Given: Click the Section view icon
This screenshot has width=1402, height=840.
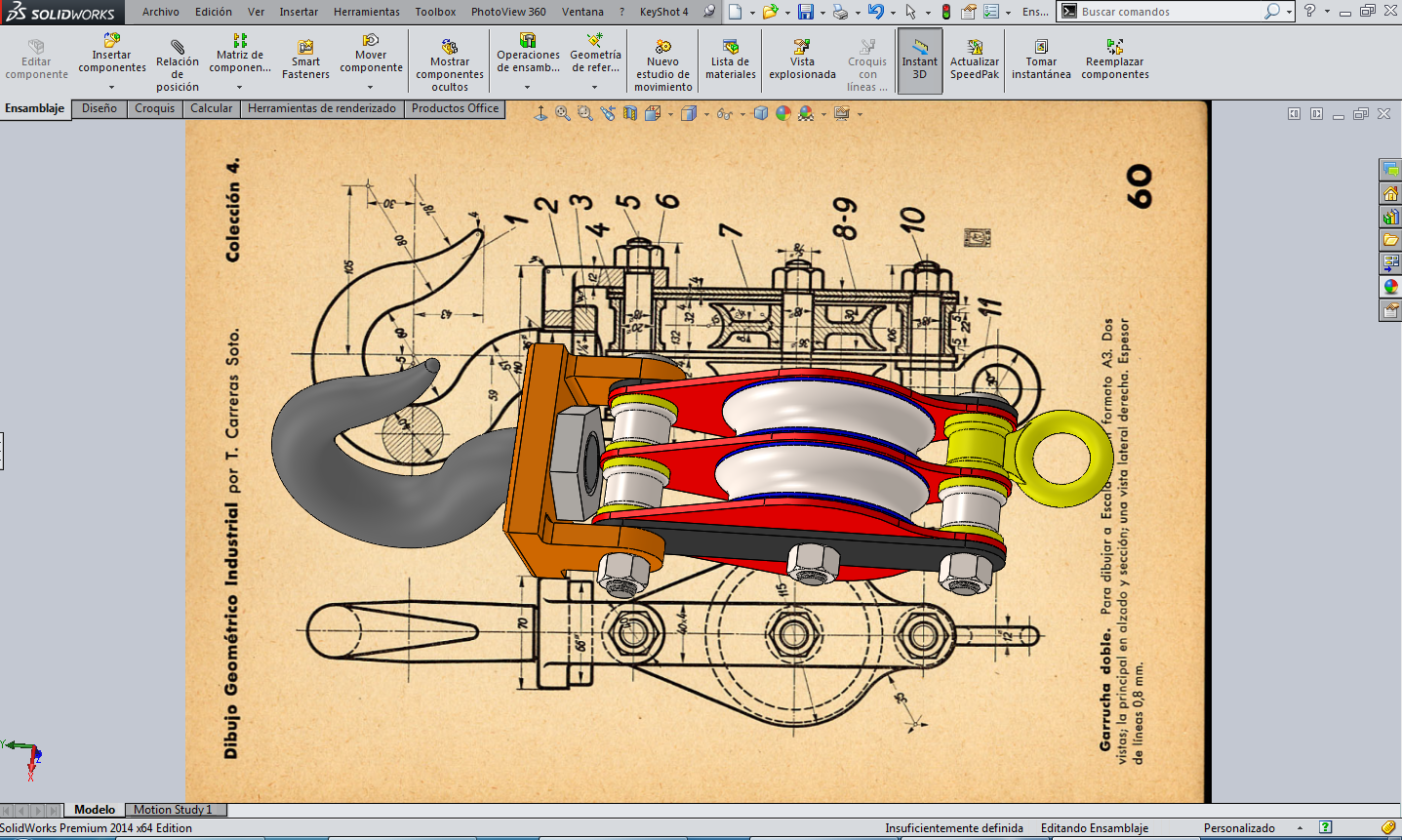Looking at the screenshot, I should click(x=629, y=114).
